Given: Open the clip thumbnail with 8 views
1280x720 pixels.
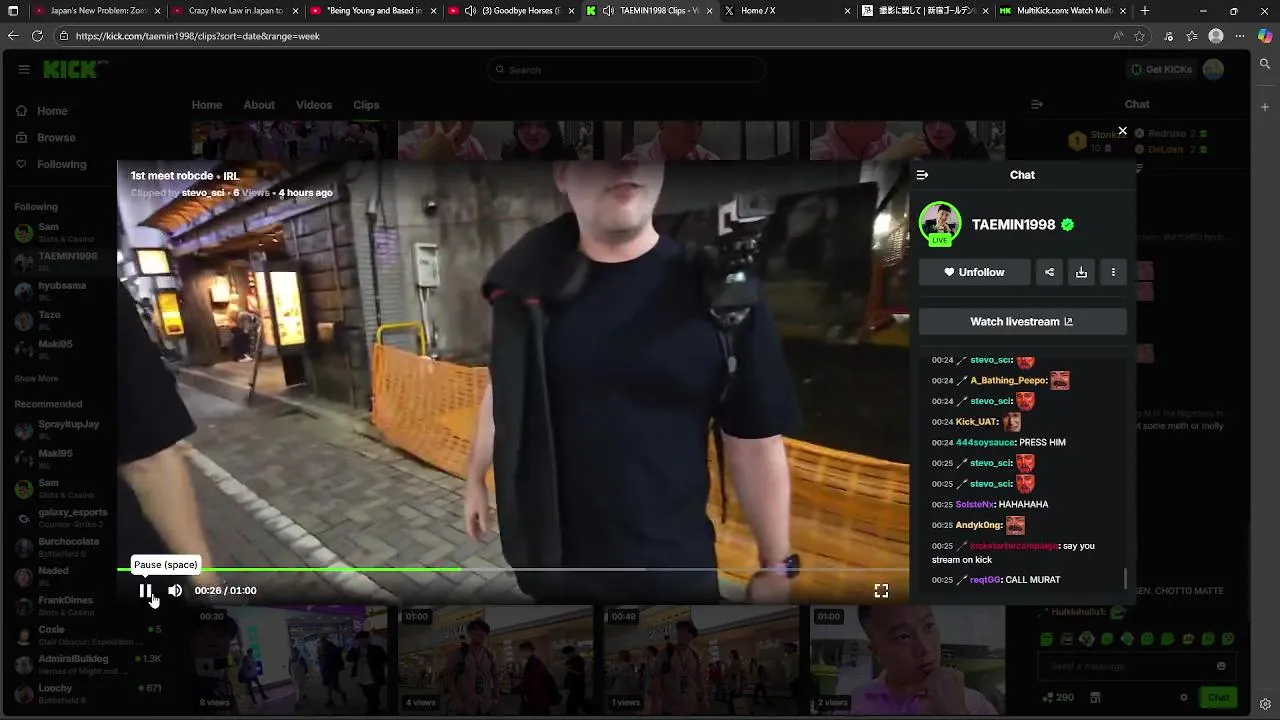Looking at the screenshot, I should (290, 660).
